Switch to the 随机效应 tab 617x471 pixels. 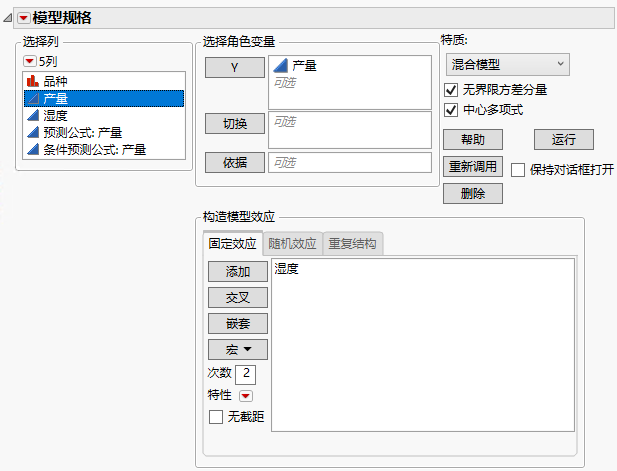point(293,244)
